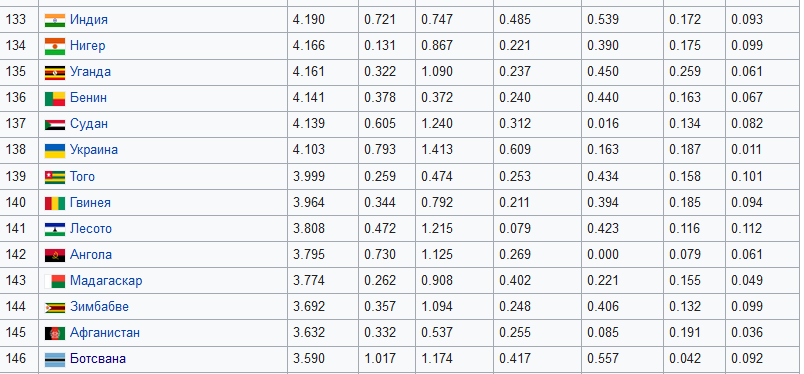
Task: Follow the Украина link
Action: 94,150
